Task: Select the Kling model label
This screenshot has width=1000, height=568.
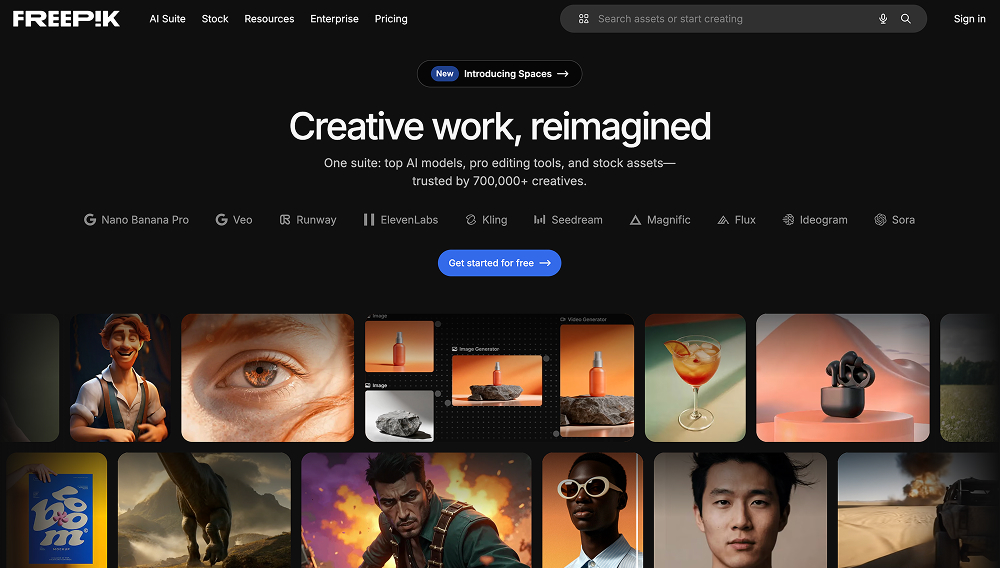Action: pyautogui.click(x=494, y=220)
